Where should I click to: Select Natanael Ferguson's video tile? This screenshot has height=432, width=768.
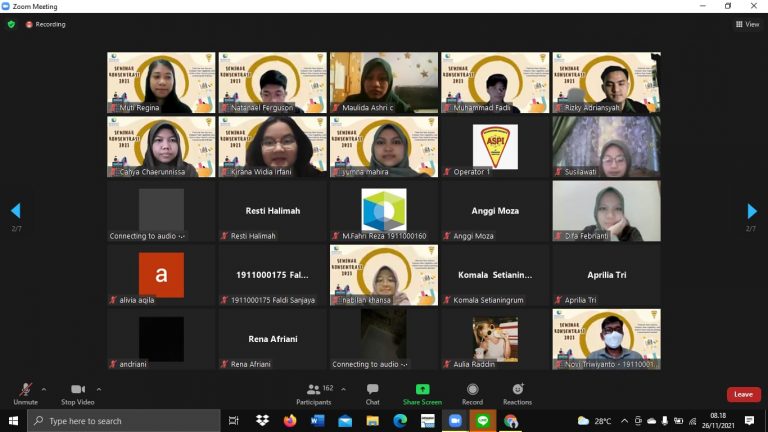(272, 83)
